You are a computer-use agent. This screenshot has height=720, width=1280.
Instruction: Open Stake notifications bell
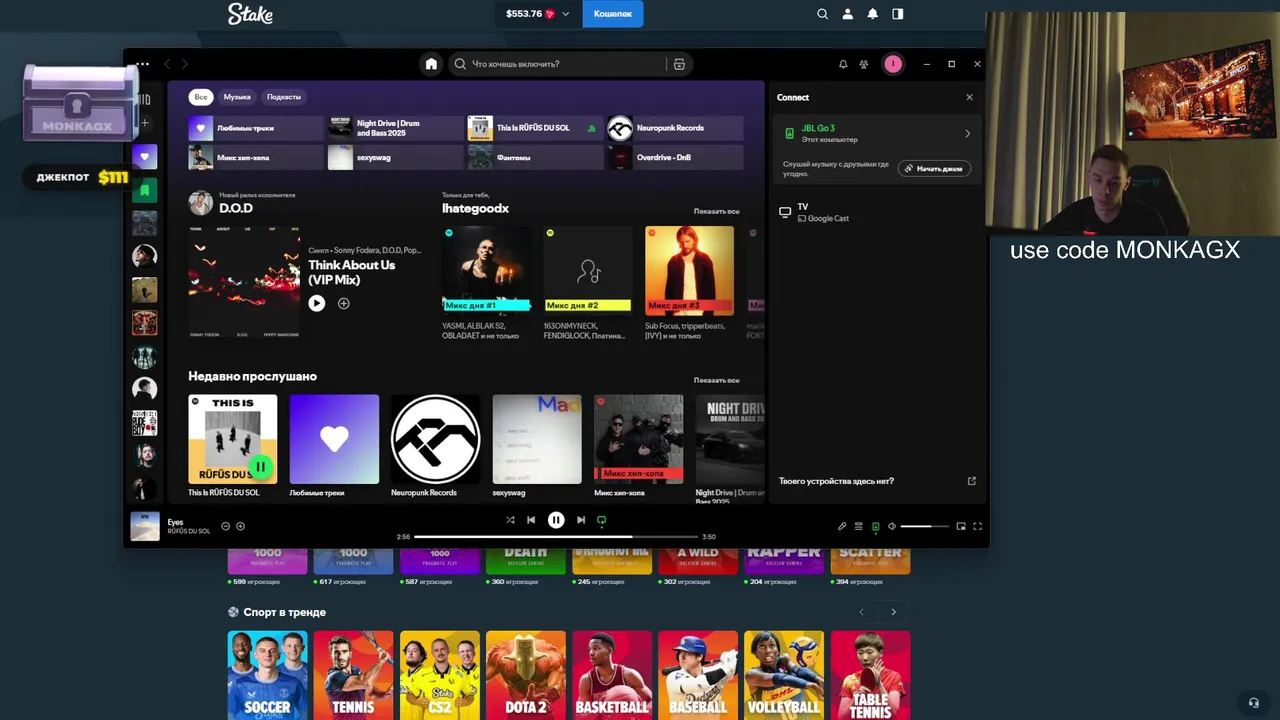[x=873, y=14]
